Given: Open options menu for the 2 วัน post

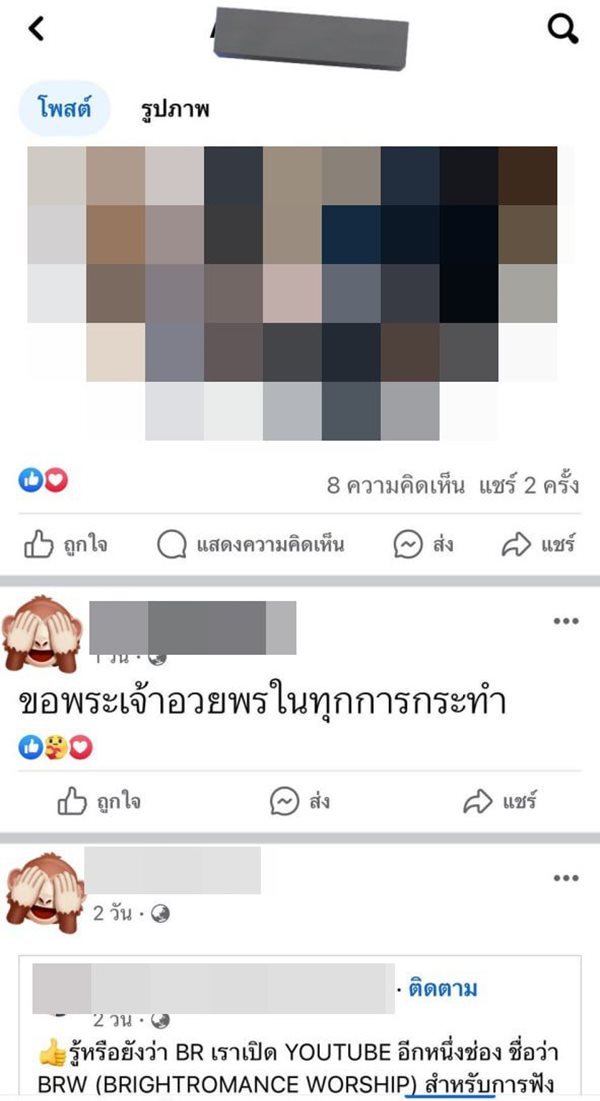Looking at the screenshot, I should pos(566,878).
